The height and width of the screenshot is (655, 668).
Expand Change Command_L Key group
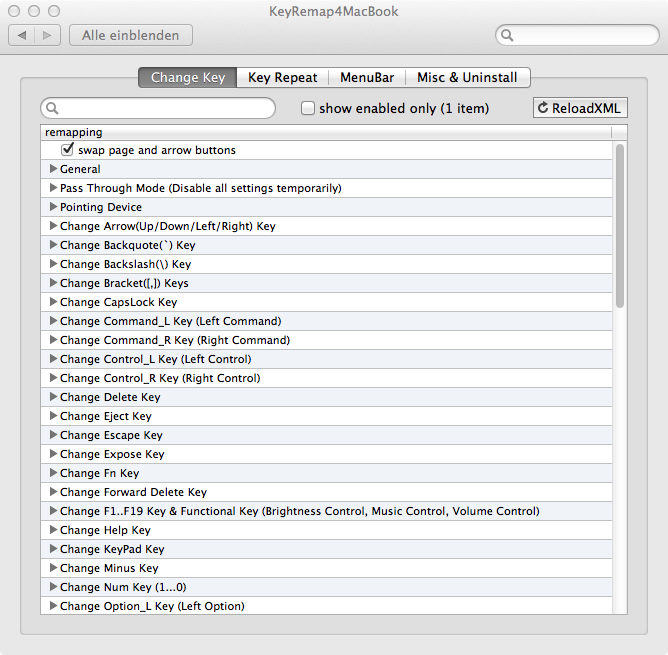[53, 320]
